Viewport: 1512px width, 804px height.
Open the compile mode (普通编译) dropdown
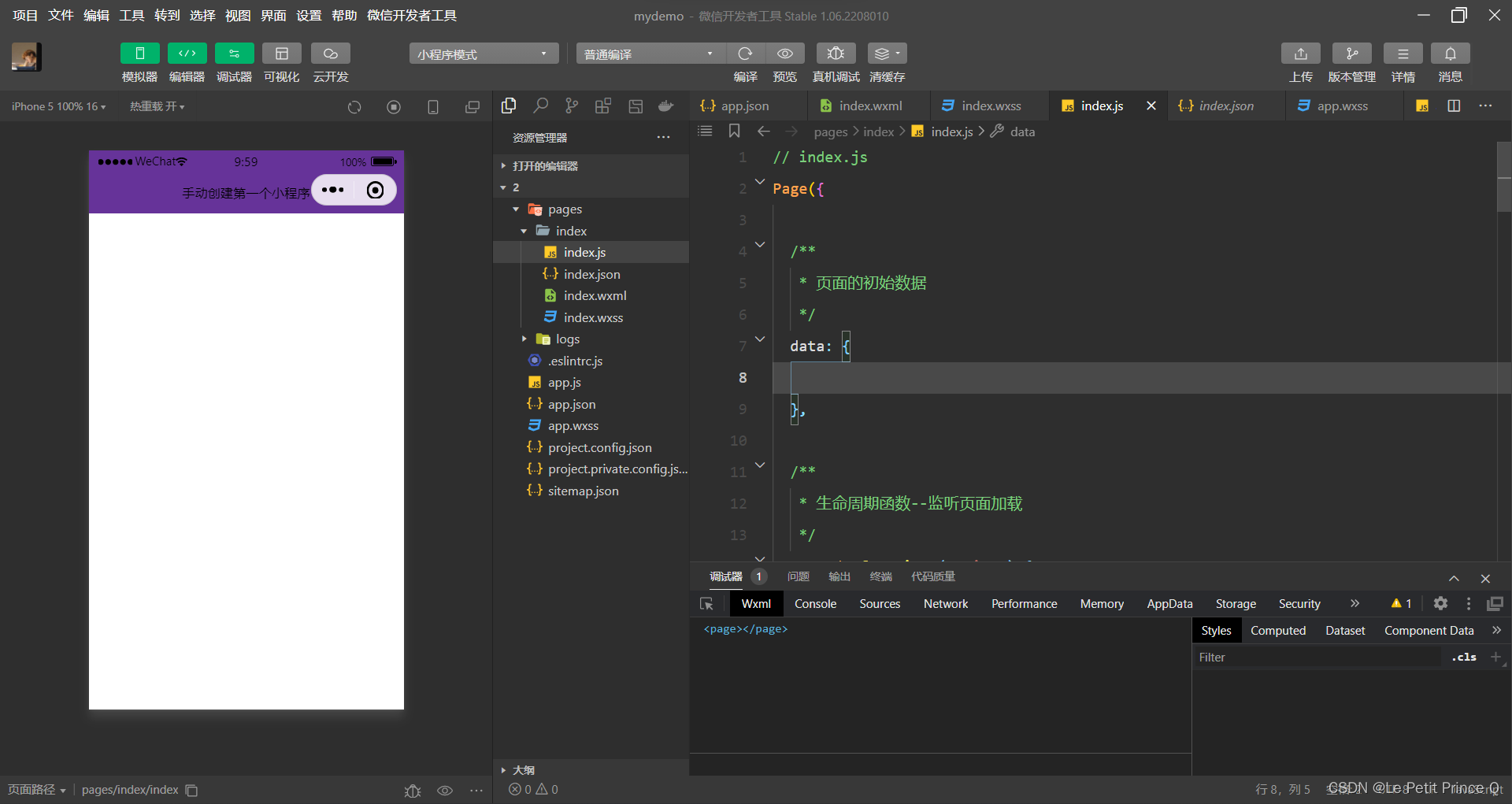[650, 54]
